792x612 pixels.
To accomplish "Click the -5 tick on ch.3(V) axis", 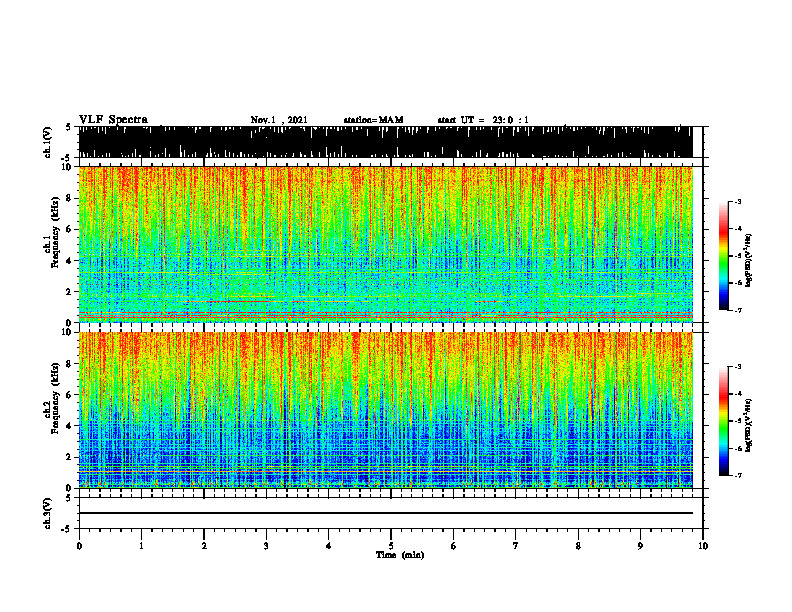I will [66, 529].
